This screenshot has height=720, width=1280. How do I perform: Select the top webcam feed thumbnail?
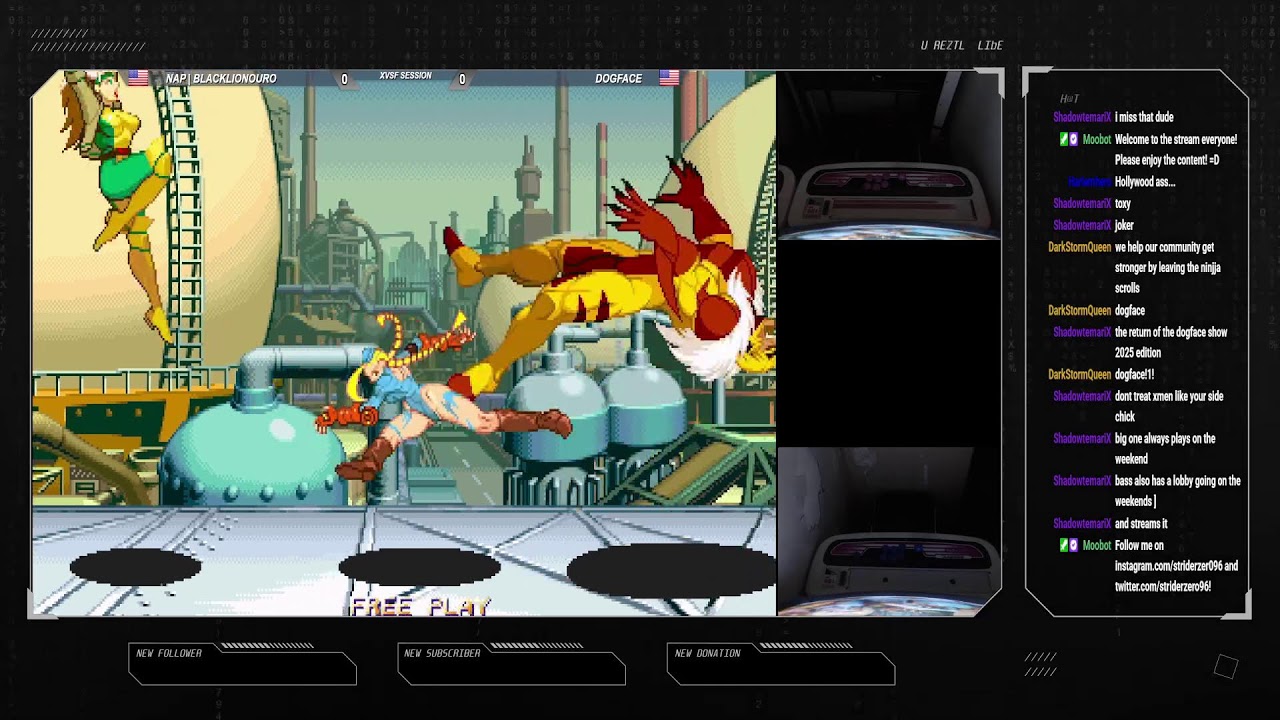[889, 155]
